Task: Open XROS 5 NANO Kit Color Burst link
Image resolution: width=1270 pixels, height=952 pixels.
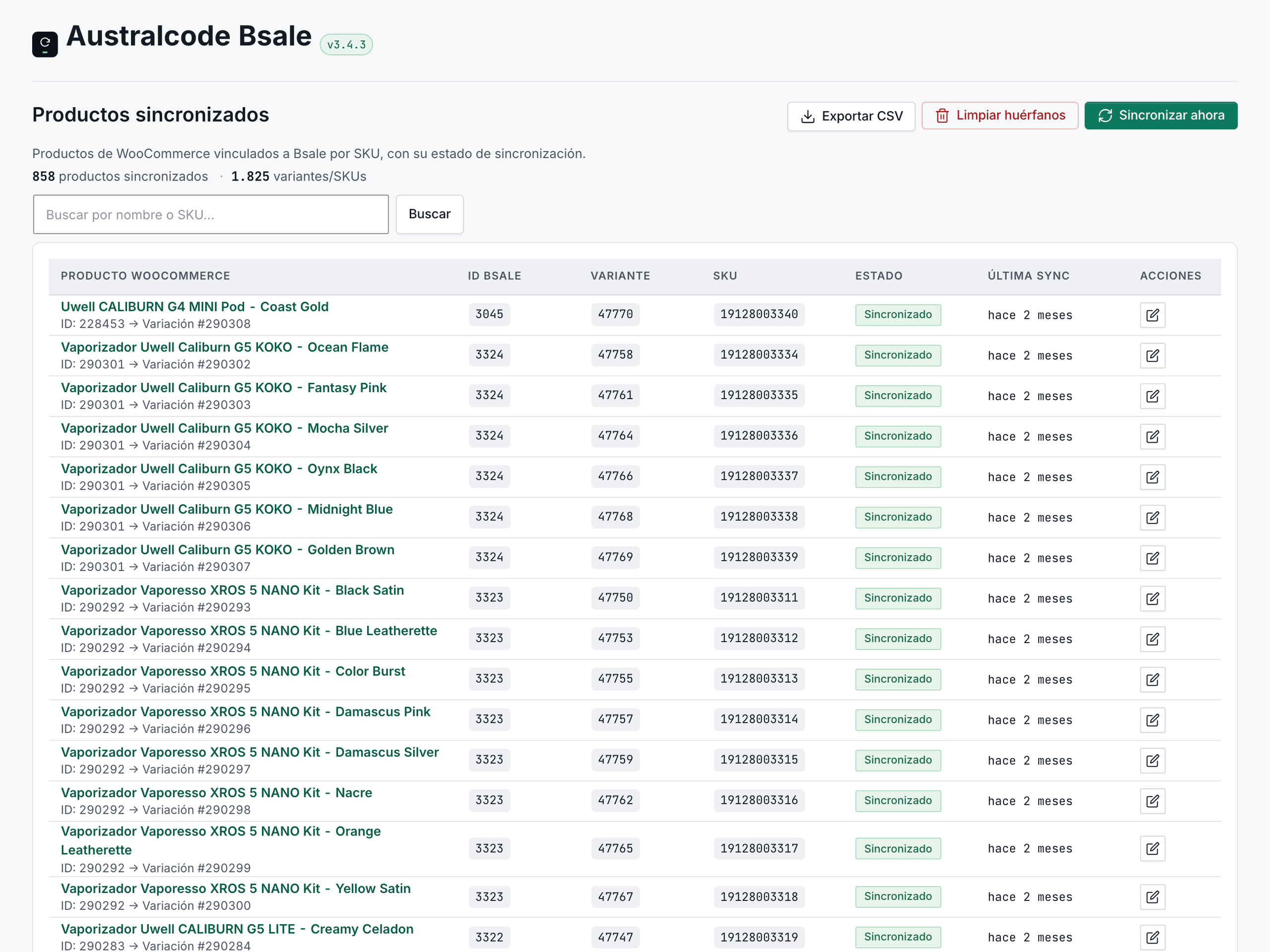Action: point(233,671)
